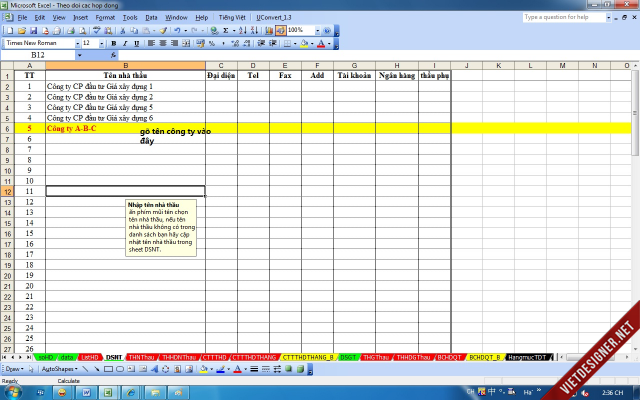This screenshot has width=640, height=400.
Task: Click the AutoSum sigma icon
Action: 227,31
